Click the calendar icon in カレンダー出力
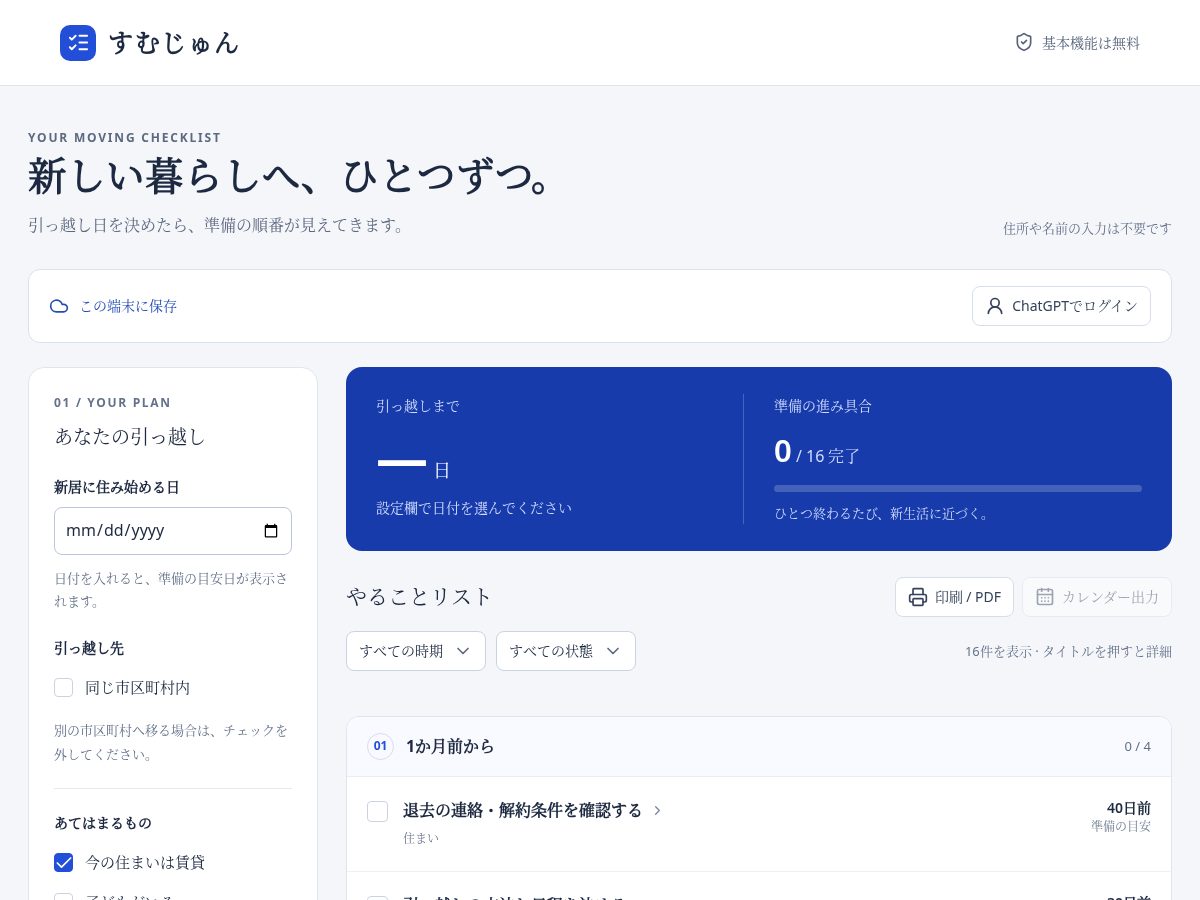The image size is (1200, 900). tap(1045, 597)
